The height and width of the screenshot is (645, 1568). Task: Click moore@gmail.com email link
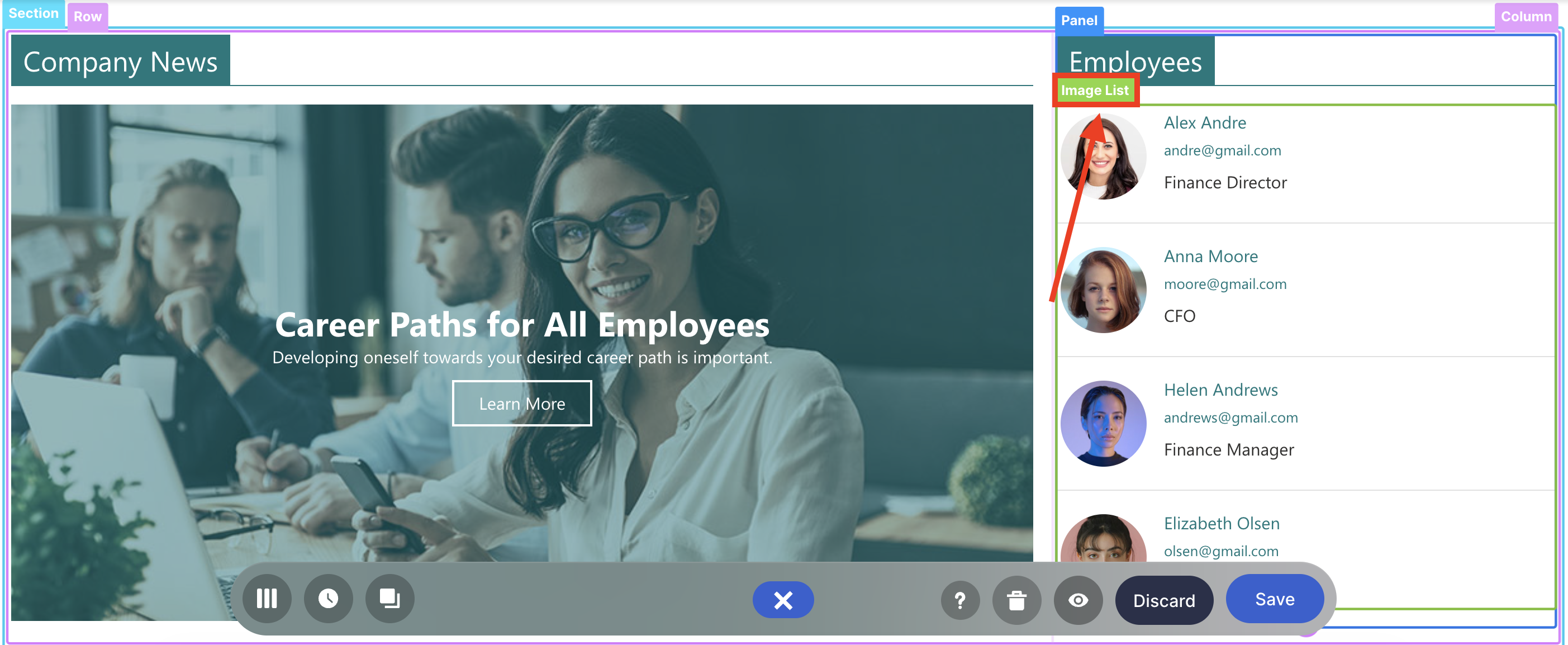click(1225, 284)
